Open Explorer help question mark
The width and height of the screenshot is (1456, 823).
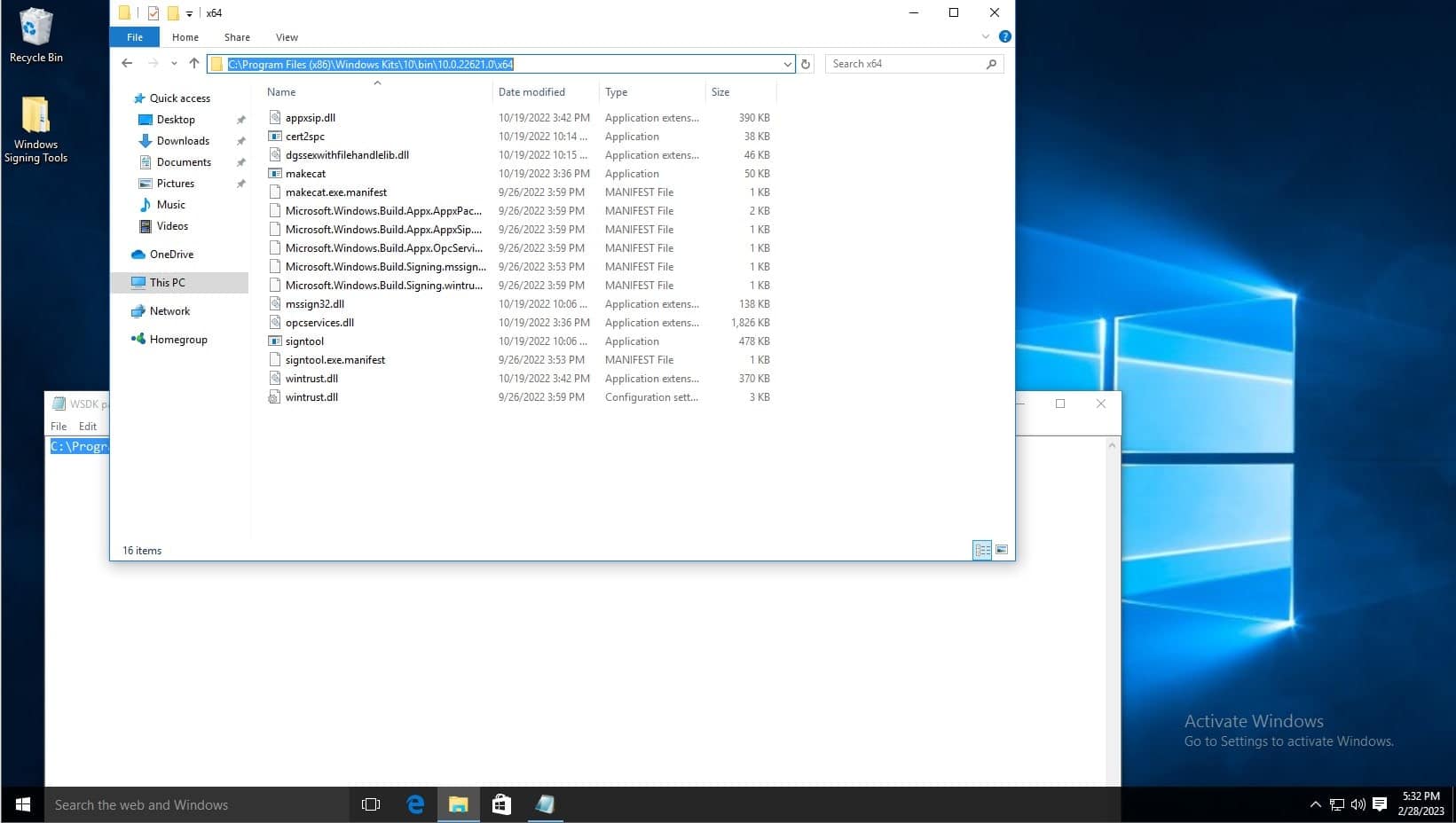[1004, 36]
